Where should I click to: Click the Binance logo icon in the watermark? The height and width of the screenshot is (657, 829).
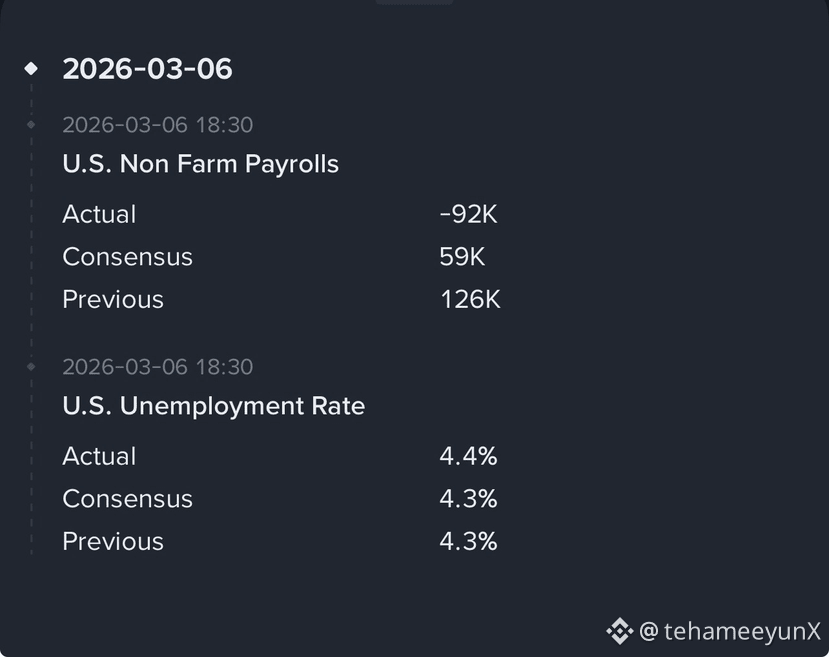coord(620,631)
